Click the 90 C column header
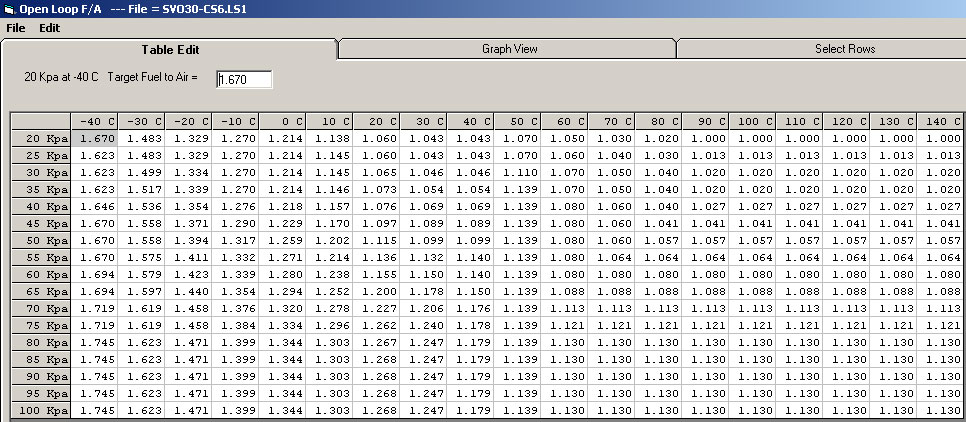 click(x=706, y=121)
